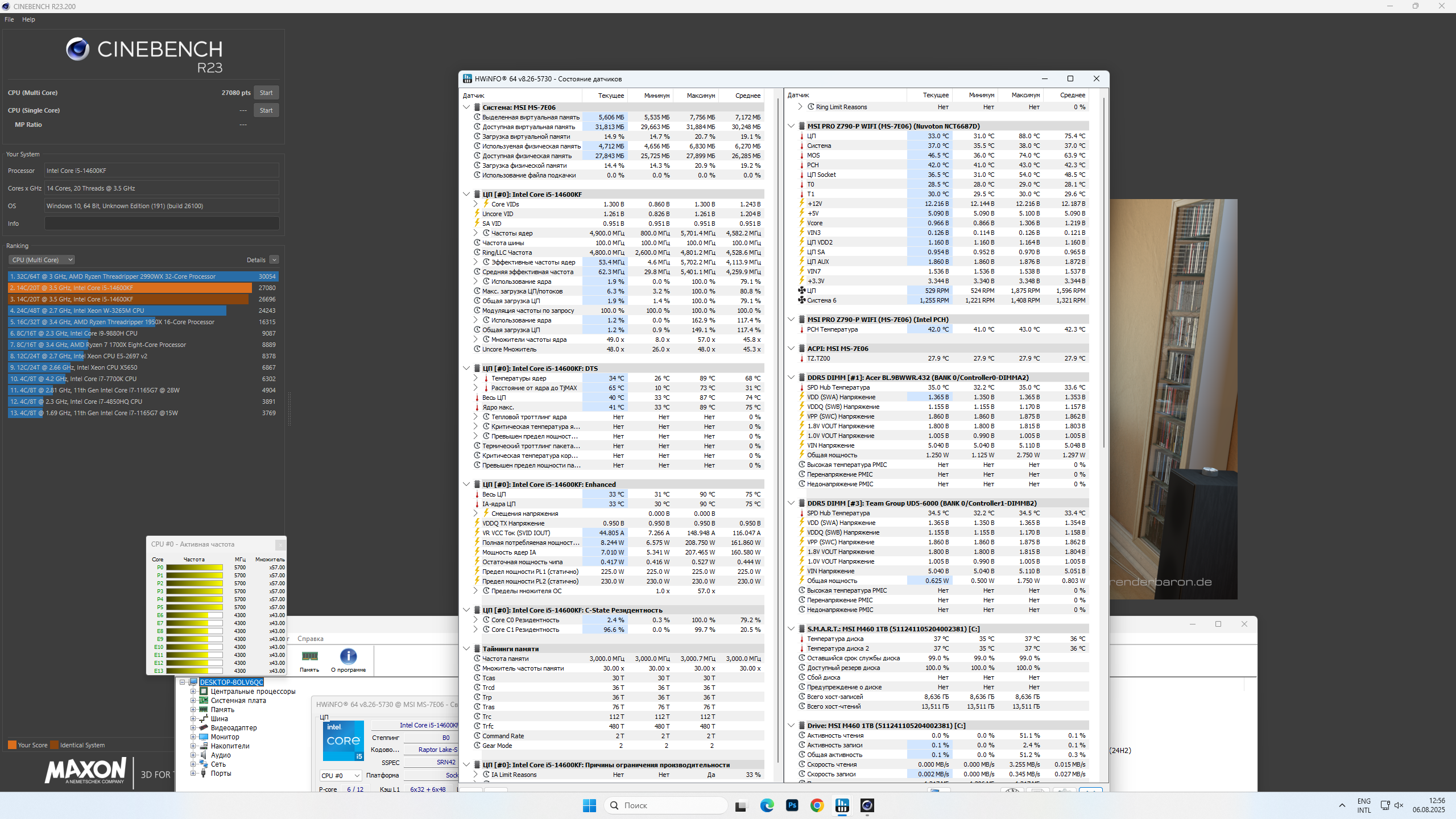Expand the Видеоадаптер tree node
The image size is (1456, 819).
pyautogui.click(x=193, y=728)
